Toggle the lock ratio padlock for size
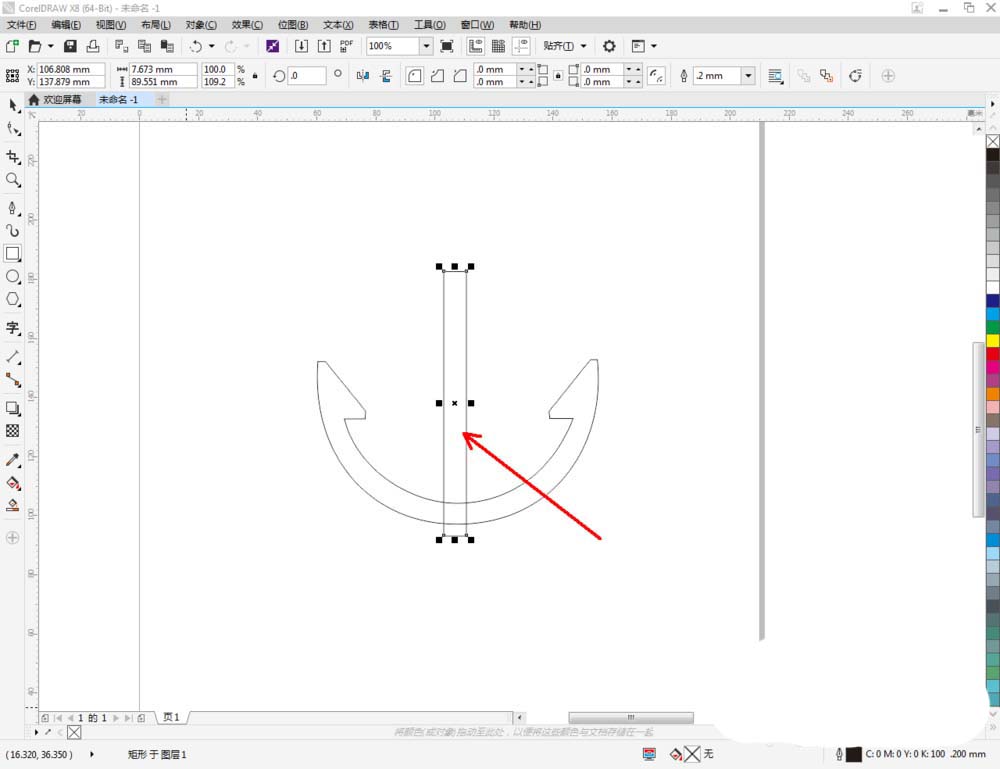This screenshot has width=1000, height=769. [255, 75]
